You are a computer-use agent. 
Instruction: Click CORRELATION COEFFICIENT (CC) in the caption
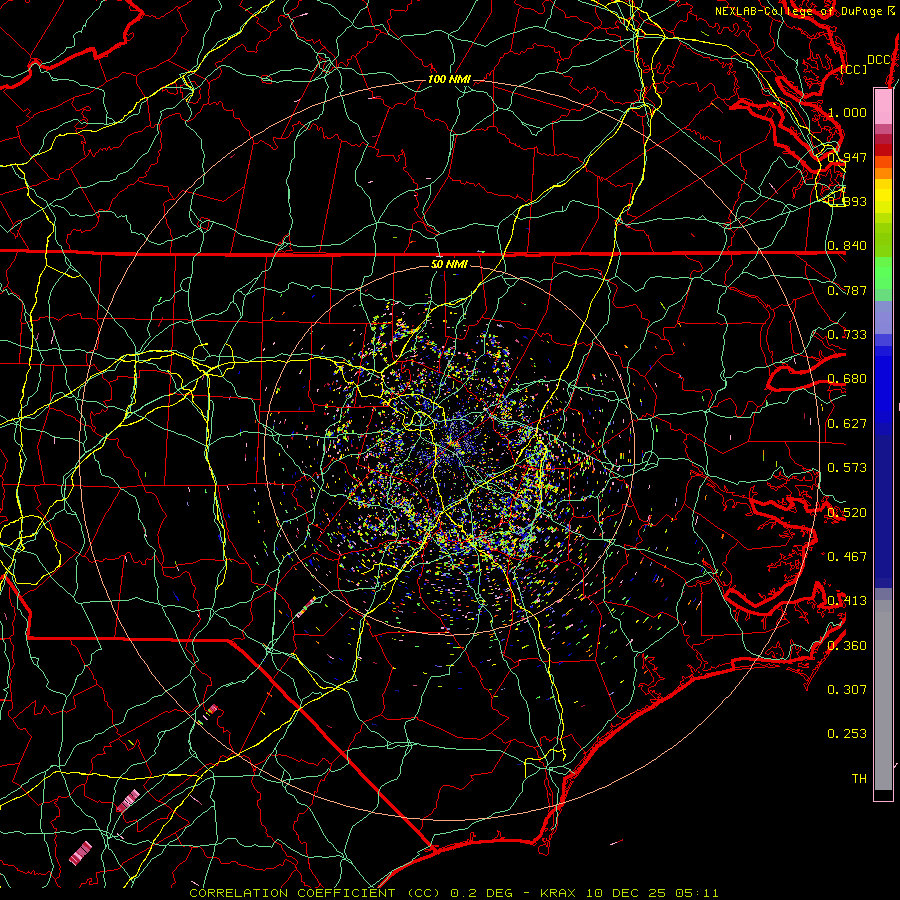click(x=315, y=893)
